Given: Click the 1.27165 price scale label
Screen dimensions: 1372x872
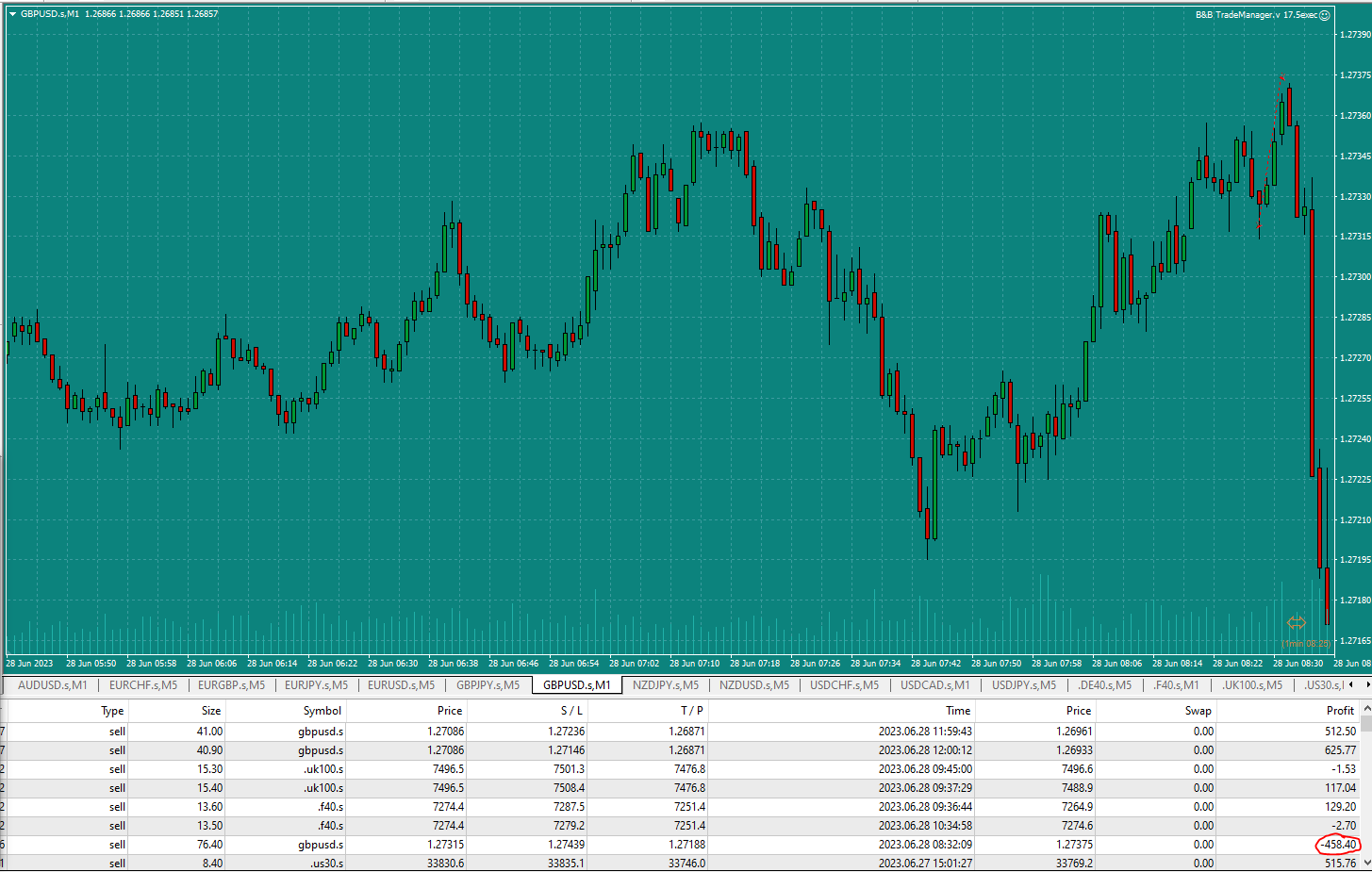Looking at the screenshot, I should coord(1355,641).
